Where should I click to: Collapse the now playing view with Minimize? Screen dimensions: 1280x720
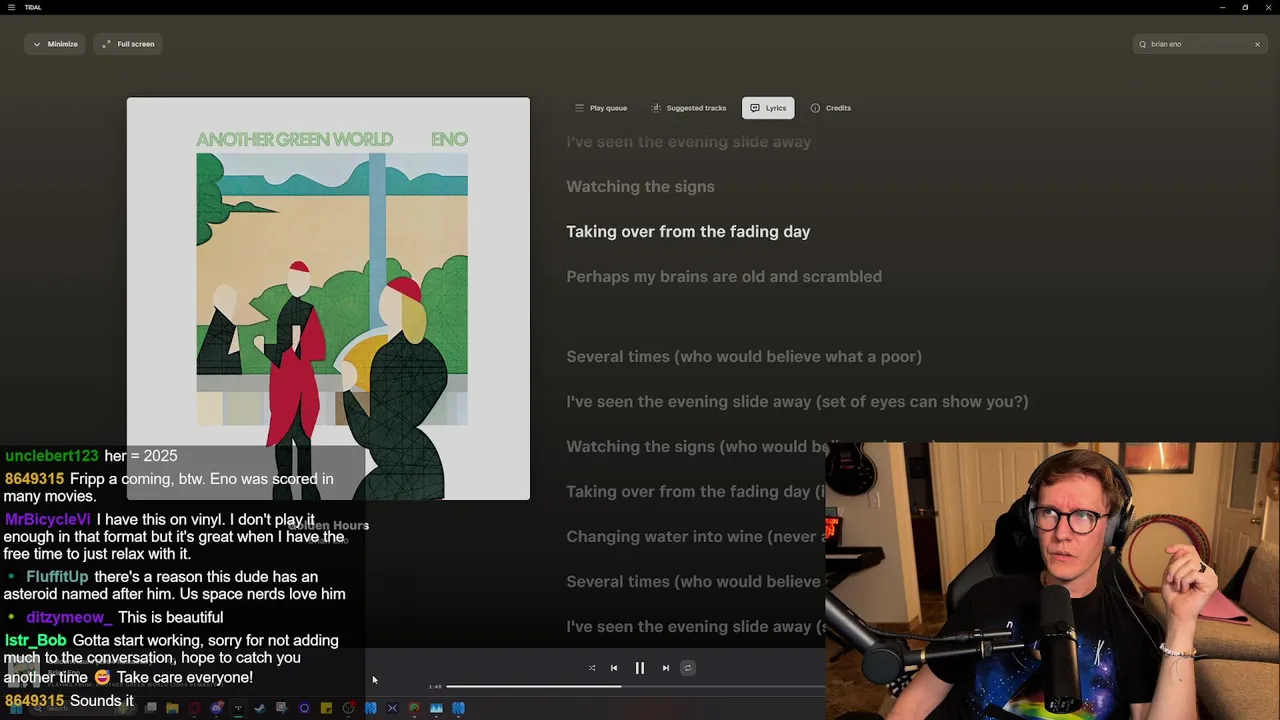tap(54, 44)
